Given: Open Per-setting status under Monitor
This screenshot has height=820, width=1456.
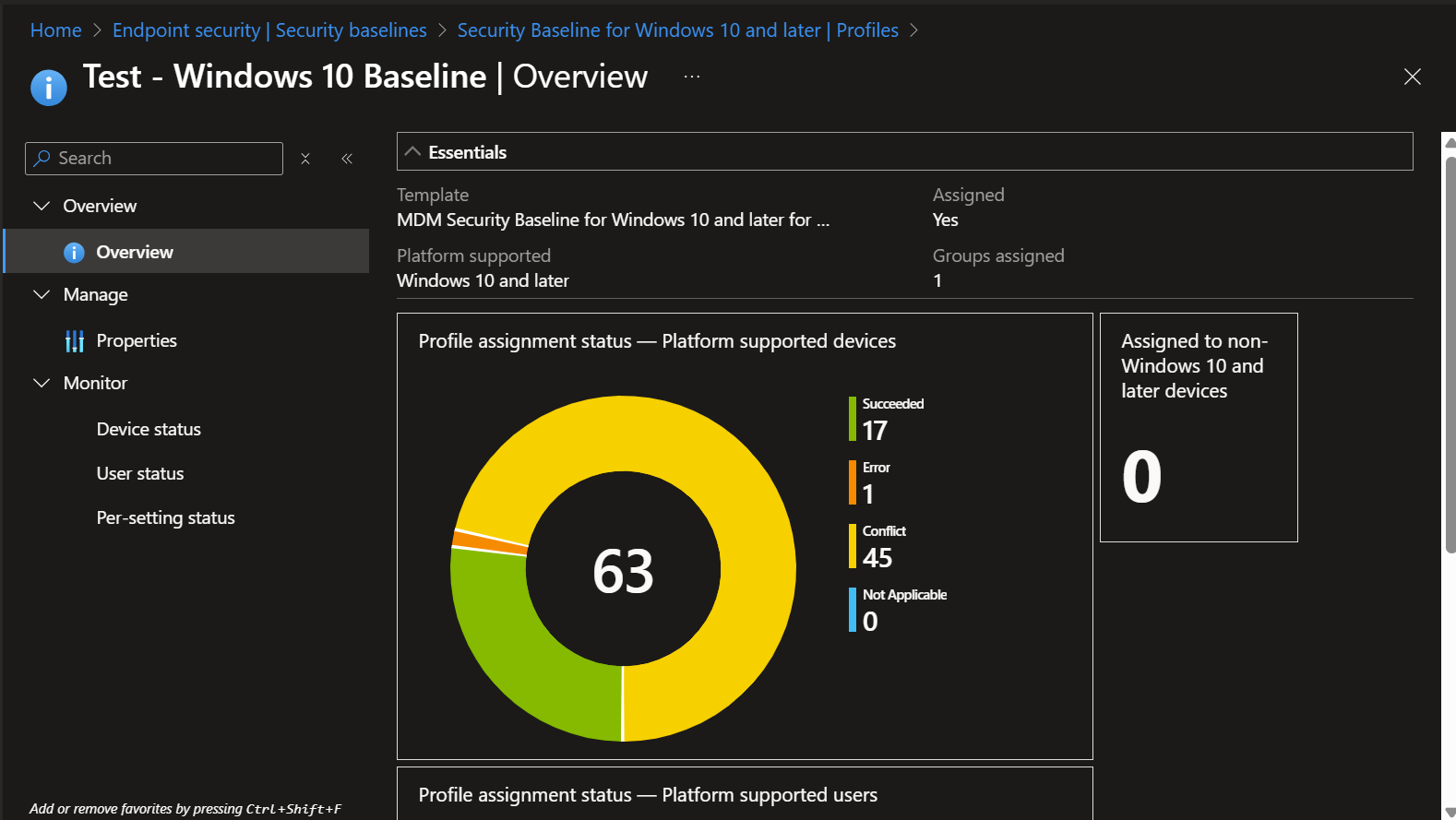Looking at the screenshot, I should 166,517.
